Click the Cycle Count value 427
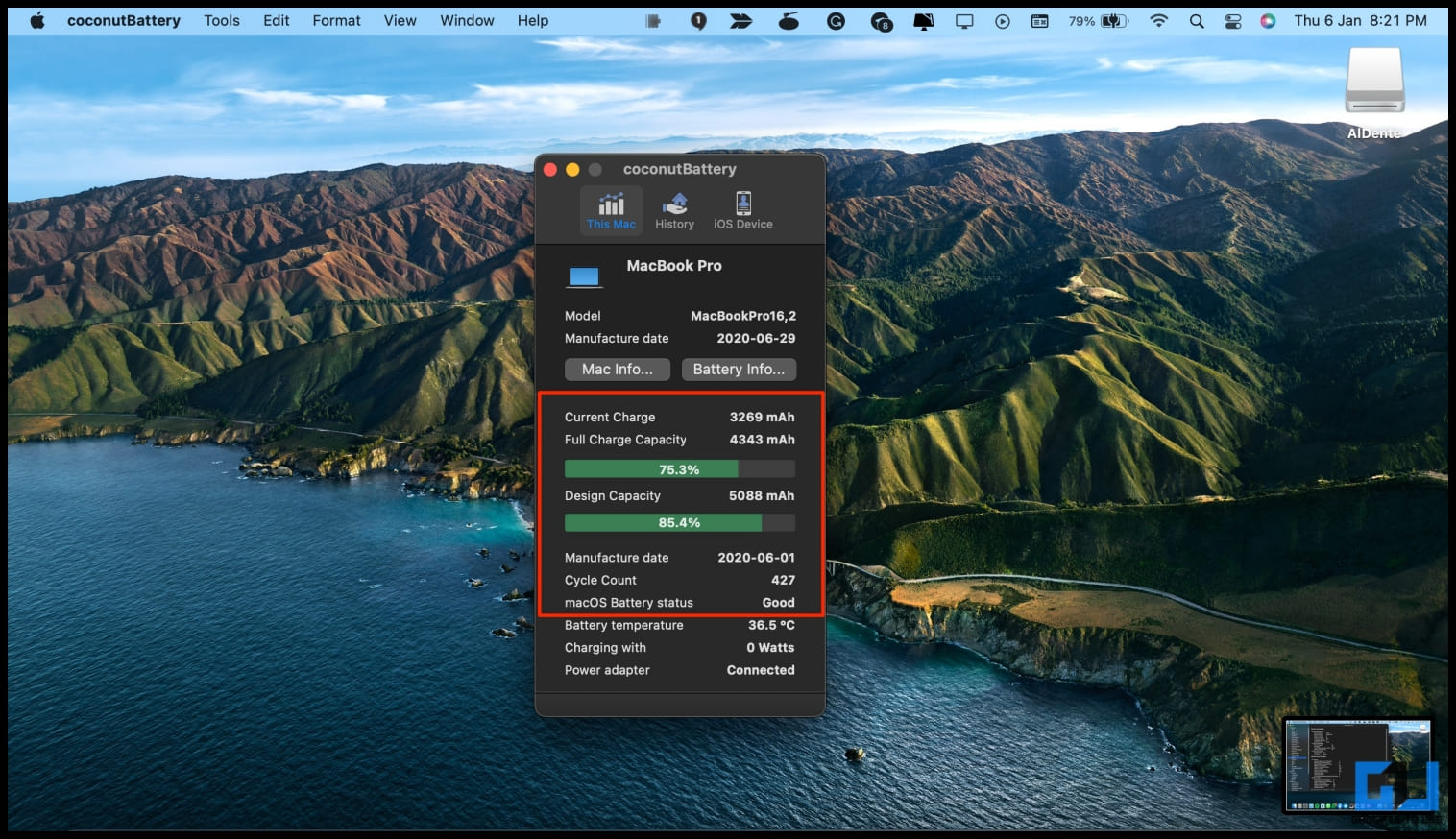1456x839 pixels. [x=783, y=580]
